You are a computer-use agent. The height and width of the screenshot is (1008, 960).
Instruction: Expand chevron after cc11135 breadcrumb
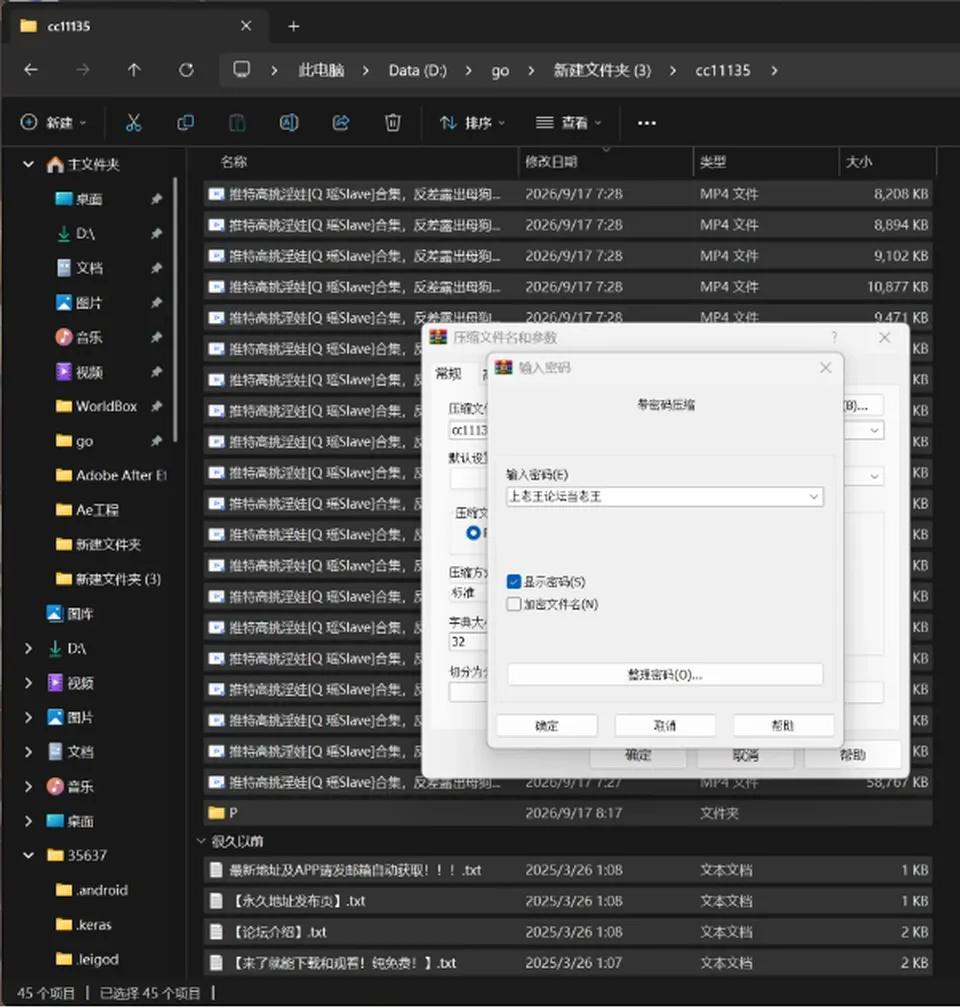pyautogui.click(x=774, y=70)
